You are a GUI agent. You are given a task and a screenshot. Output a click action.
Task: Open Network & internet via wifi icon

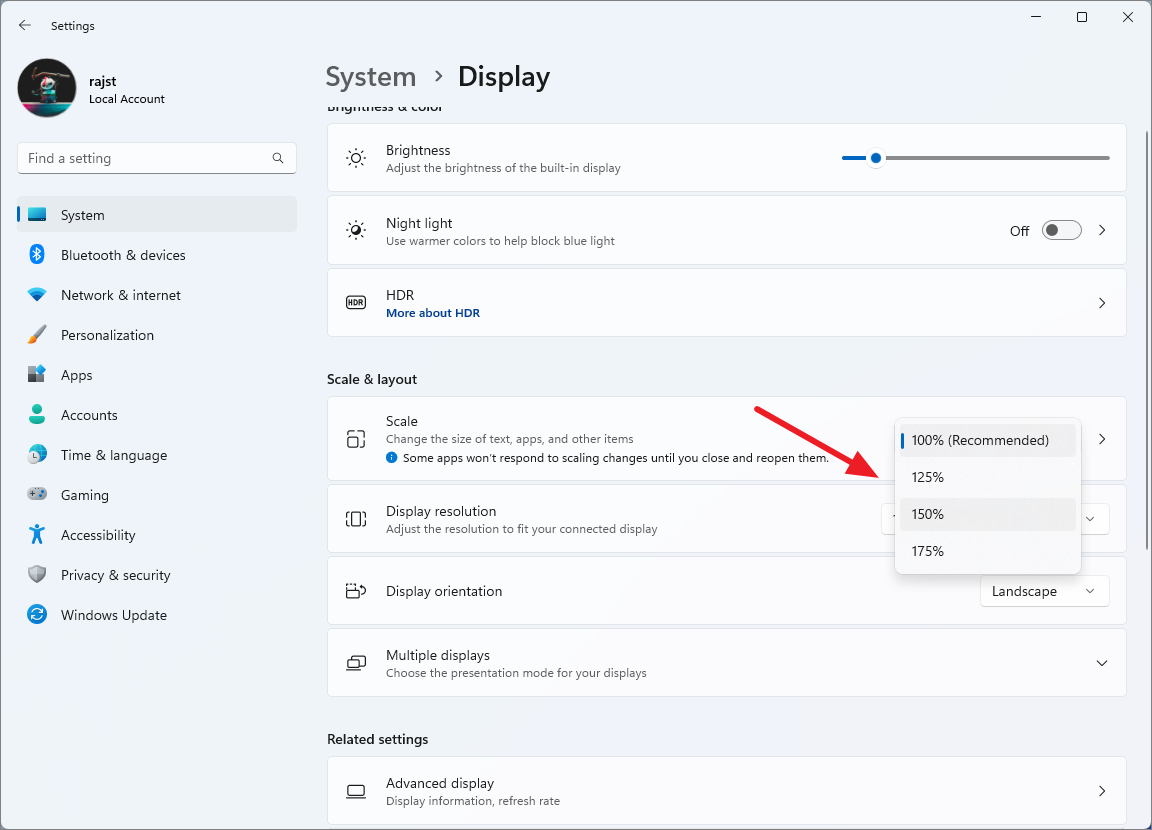pyautogui.click(x=37, y=295)
